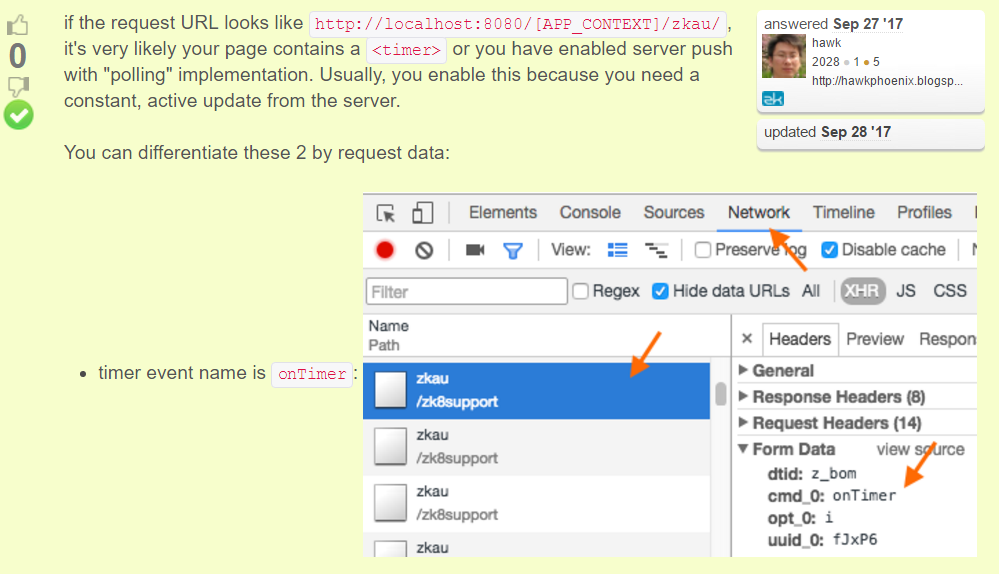
Task: Select the third zkau /zk8support request
Action: 537,504
